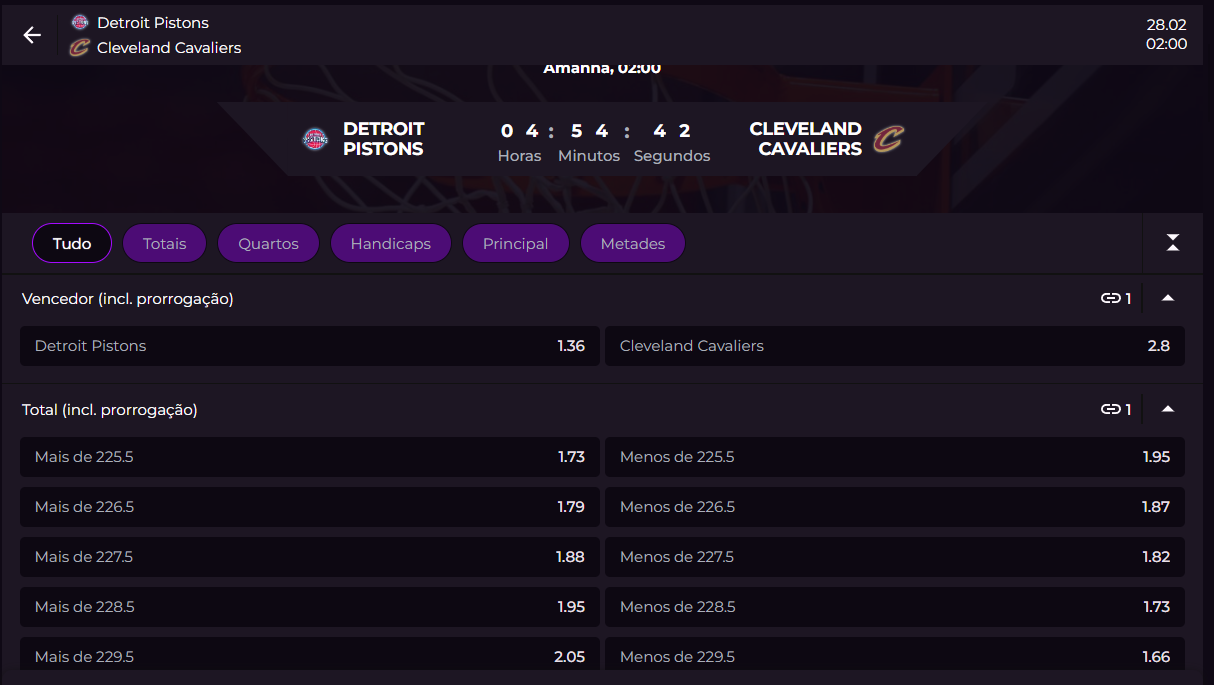This screenshot has width=1214, height=685.
Task: Select the Tudo tab
Action: [x=72, y=243]
